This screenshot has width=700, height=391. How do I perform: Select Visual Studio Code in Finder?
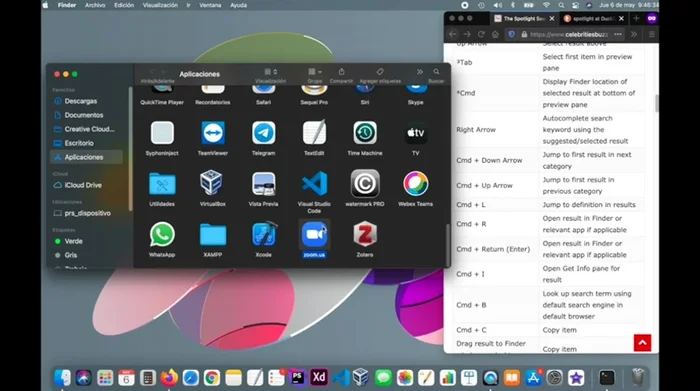(x=314, y=183)
